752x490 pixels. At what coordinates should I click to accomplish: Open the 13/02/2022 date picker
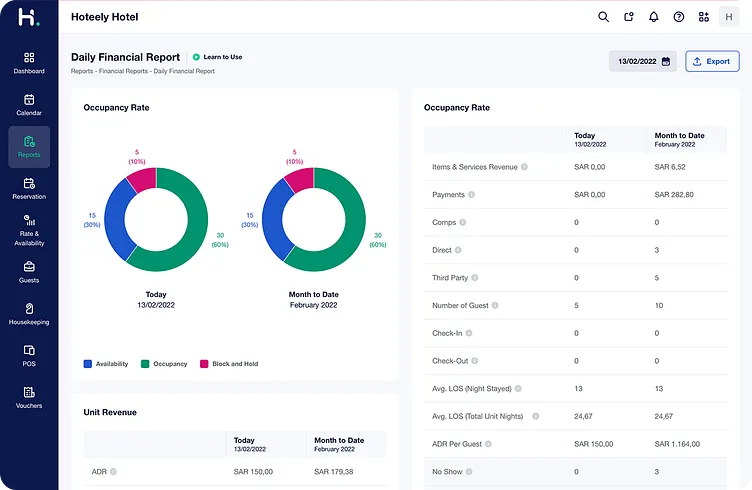(x=643, y=61)
